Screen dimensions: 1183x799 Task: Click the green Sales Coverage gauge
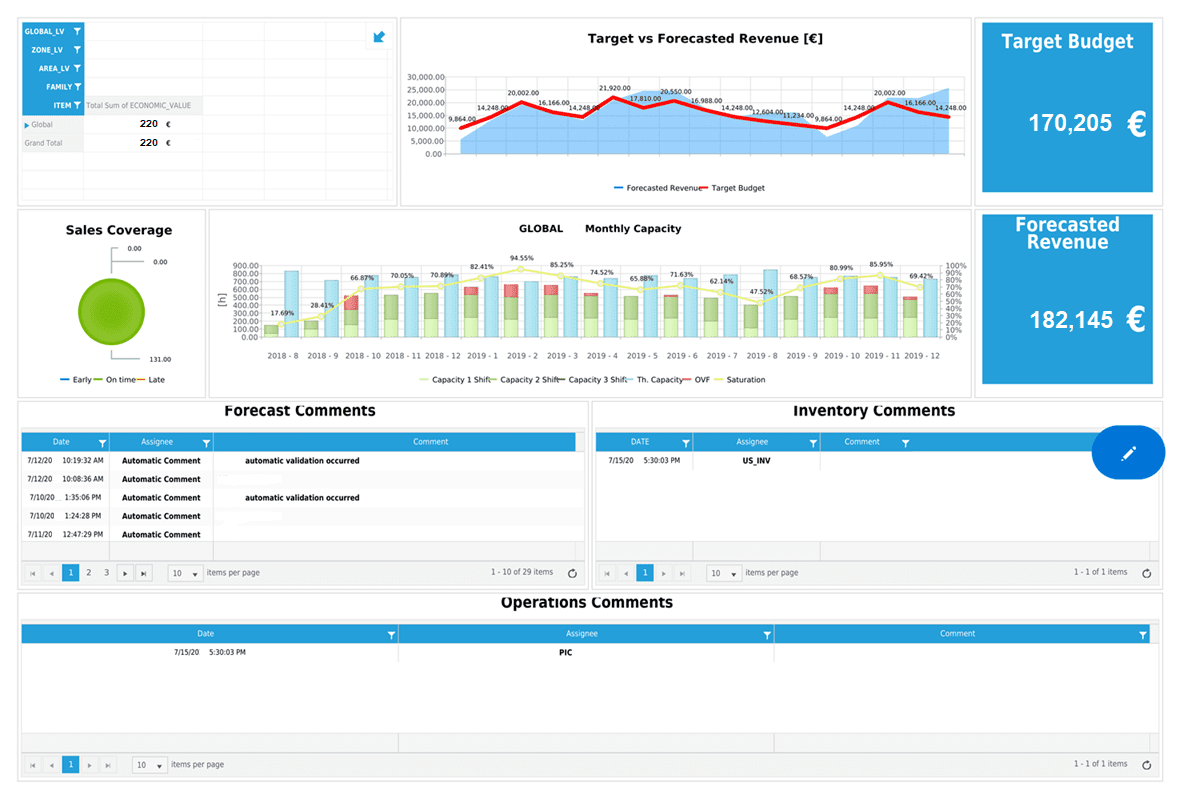click(110, 311)
